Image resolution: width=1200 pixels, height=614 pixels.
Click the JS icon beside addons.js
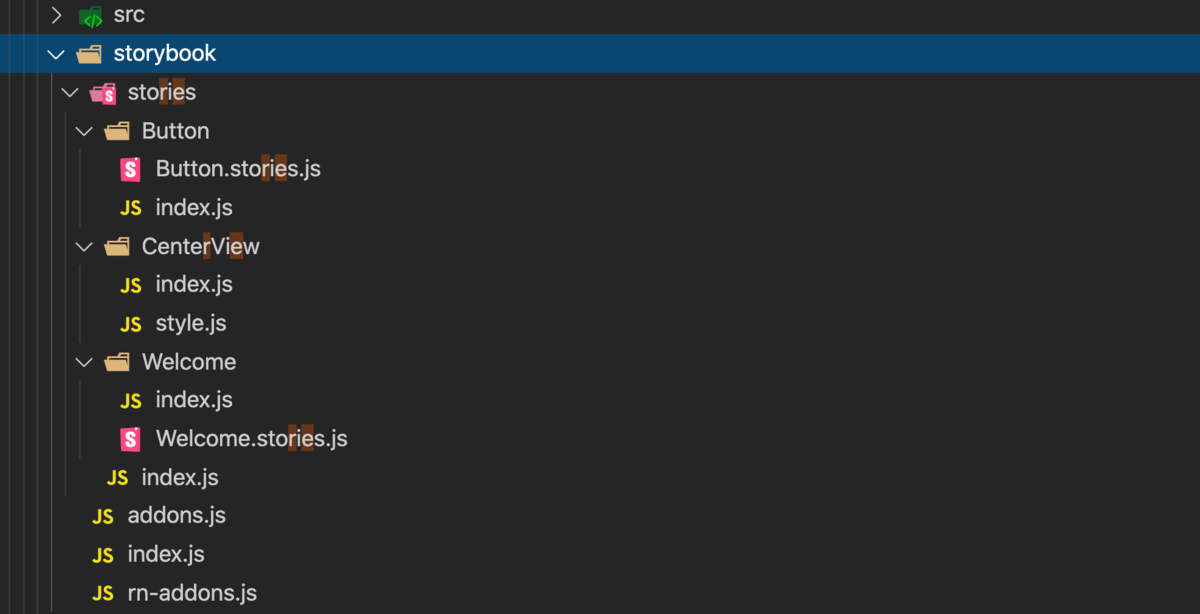point(102,516)
